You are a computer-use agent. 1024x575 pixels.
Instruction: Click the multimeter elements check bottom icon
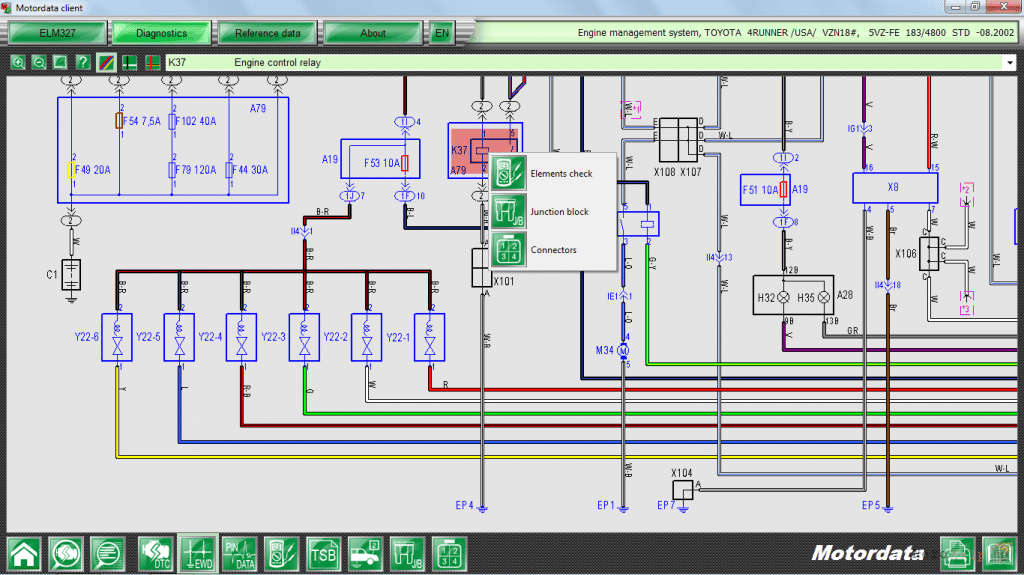[281, 554]
